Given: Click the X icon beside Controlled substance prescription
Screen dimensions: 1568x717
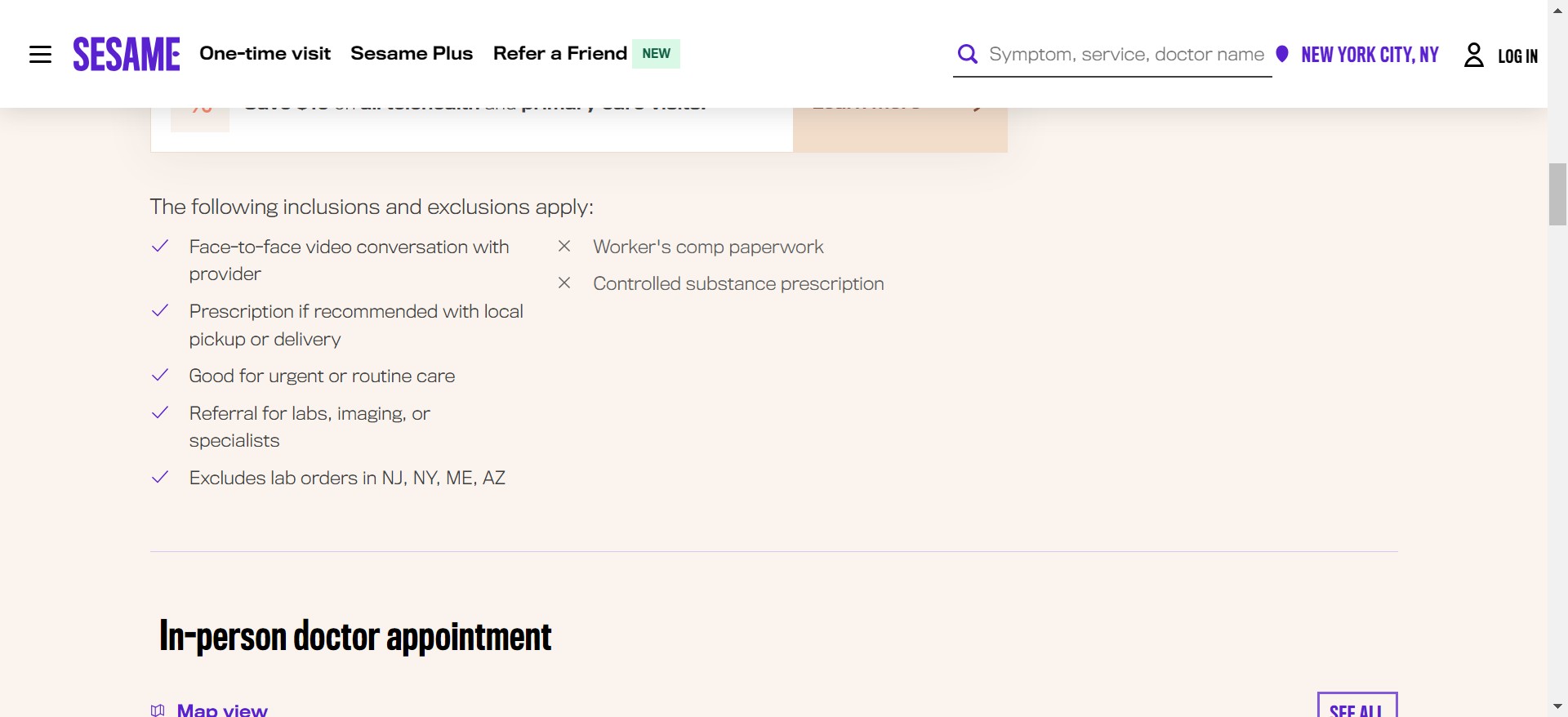Looking at the screenshot, I should pos(564,283).
